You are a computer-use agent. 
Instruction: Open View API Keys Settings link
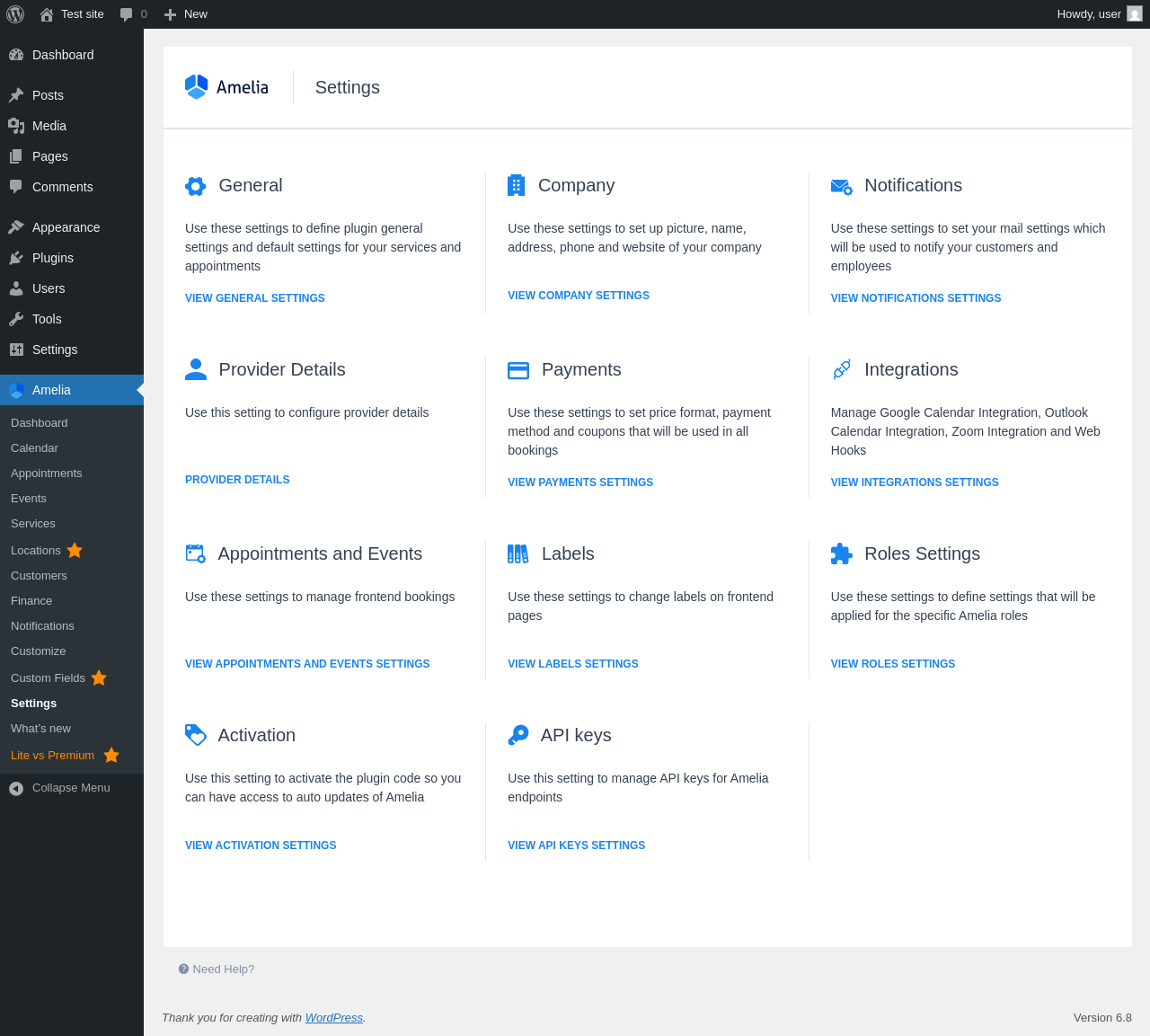[x=577, y=846]
